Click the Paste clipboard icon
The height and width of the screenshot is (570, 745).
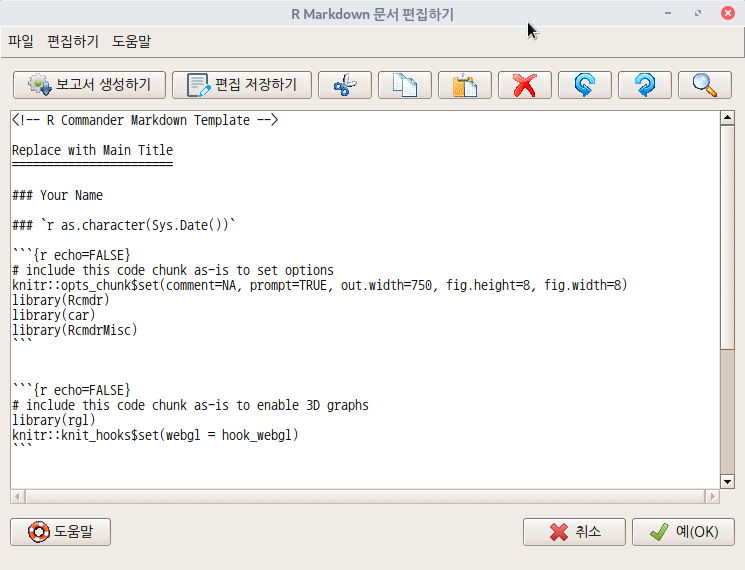coord(464,85)
